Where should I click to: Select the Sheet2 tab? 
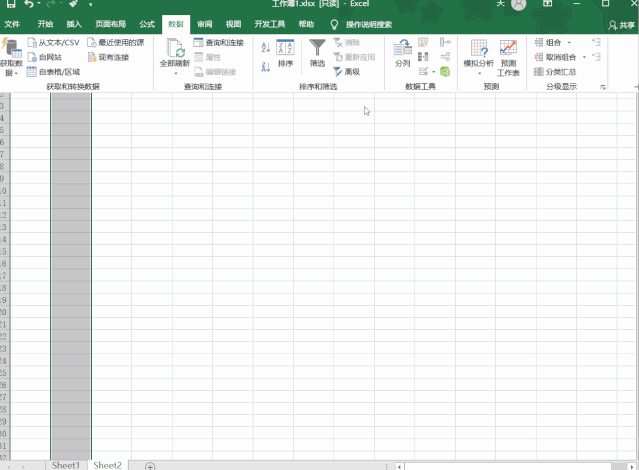(x=108, y=465)
